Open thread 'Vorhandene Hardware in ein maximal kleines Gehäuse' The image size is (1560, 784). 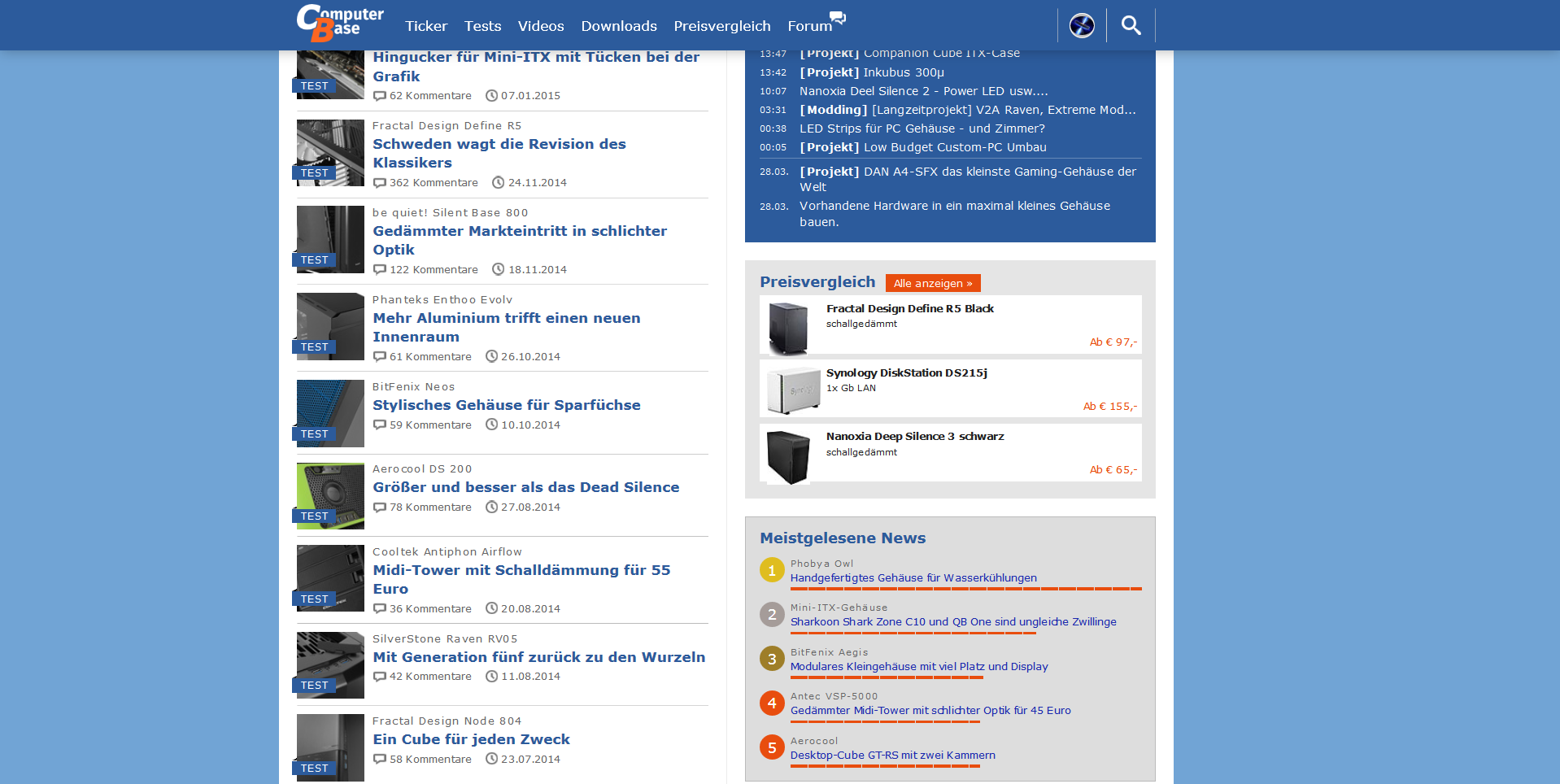pyautogui.click(x=955, y=214)
